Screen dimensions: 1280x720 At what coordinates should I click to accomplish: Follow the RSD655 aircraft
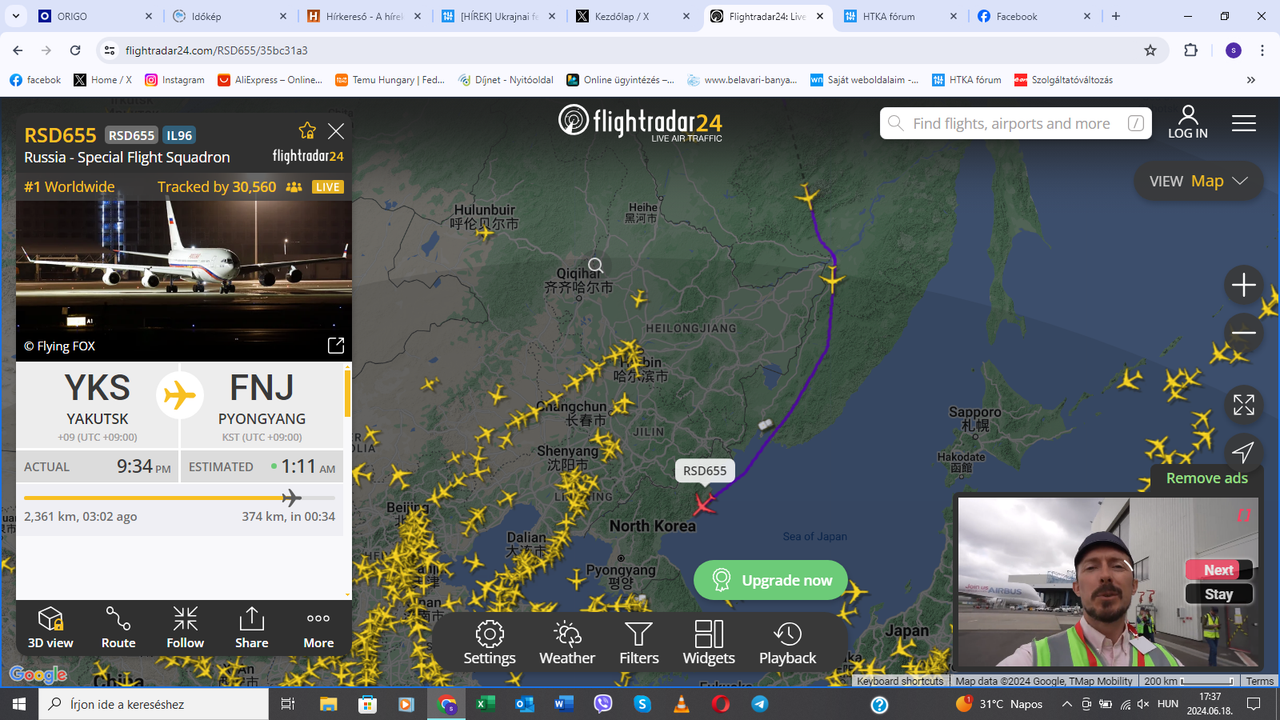point(185,628)
